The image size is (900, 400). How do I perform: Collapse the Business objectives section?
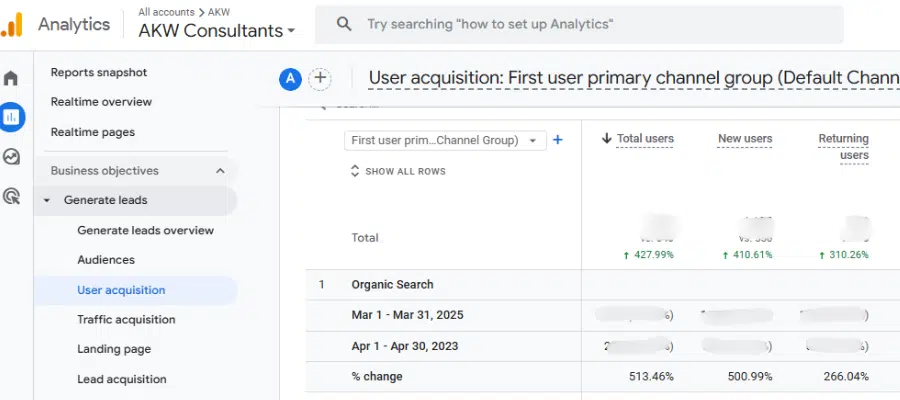(220, 171)
